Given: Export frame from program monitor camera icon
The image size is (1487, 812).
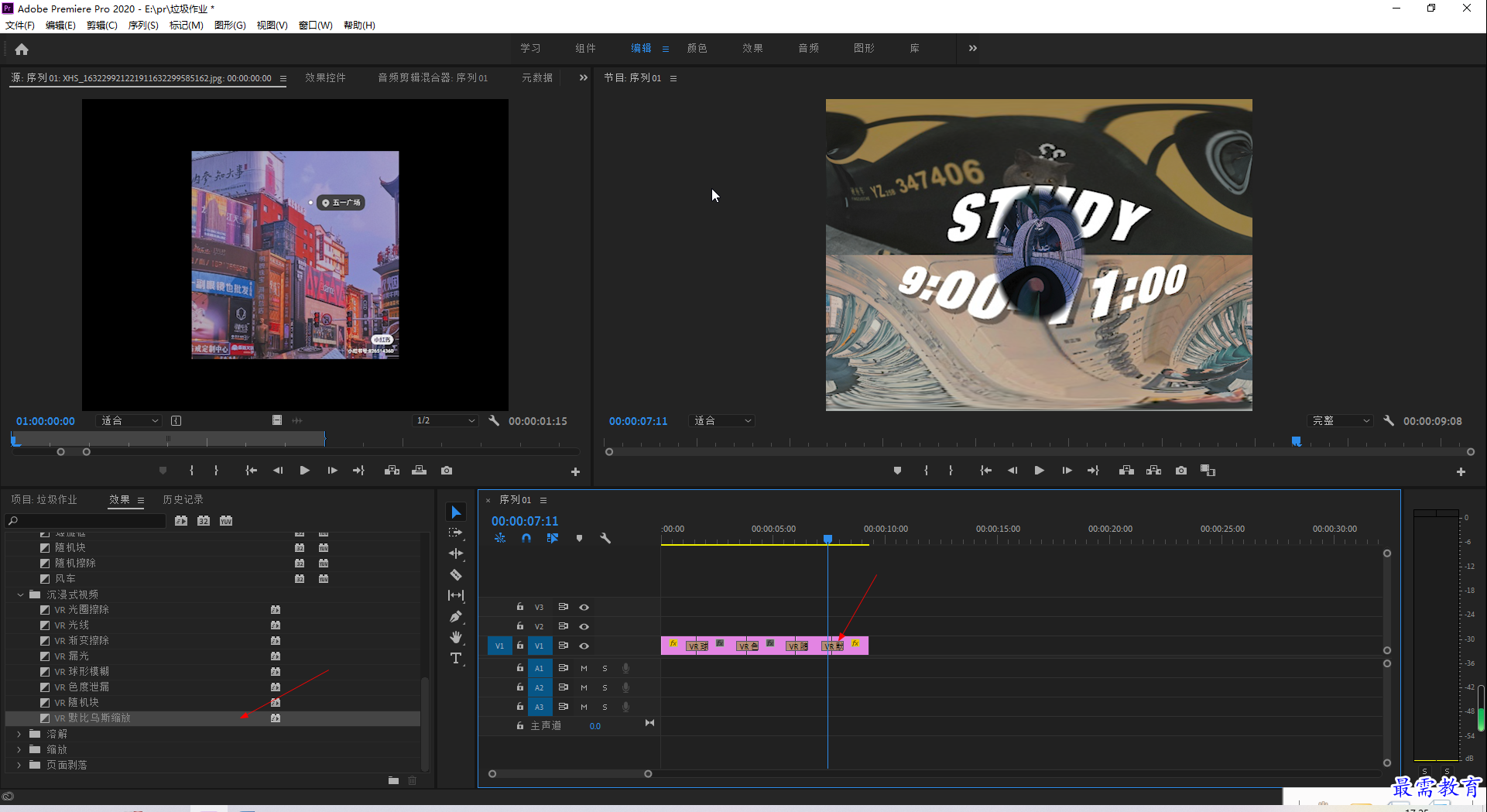Looking at the screenshot, I should click(1180, 471).
